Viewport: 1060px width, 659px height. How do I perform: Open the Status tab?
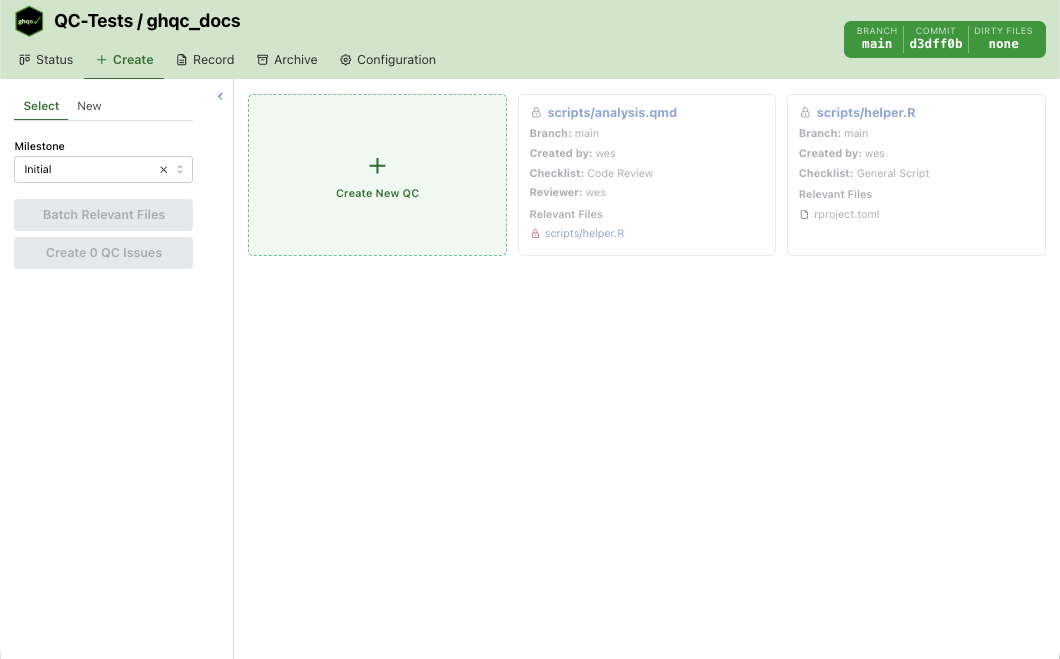[46, 60]
